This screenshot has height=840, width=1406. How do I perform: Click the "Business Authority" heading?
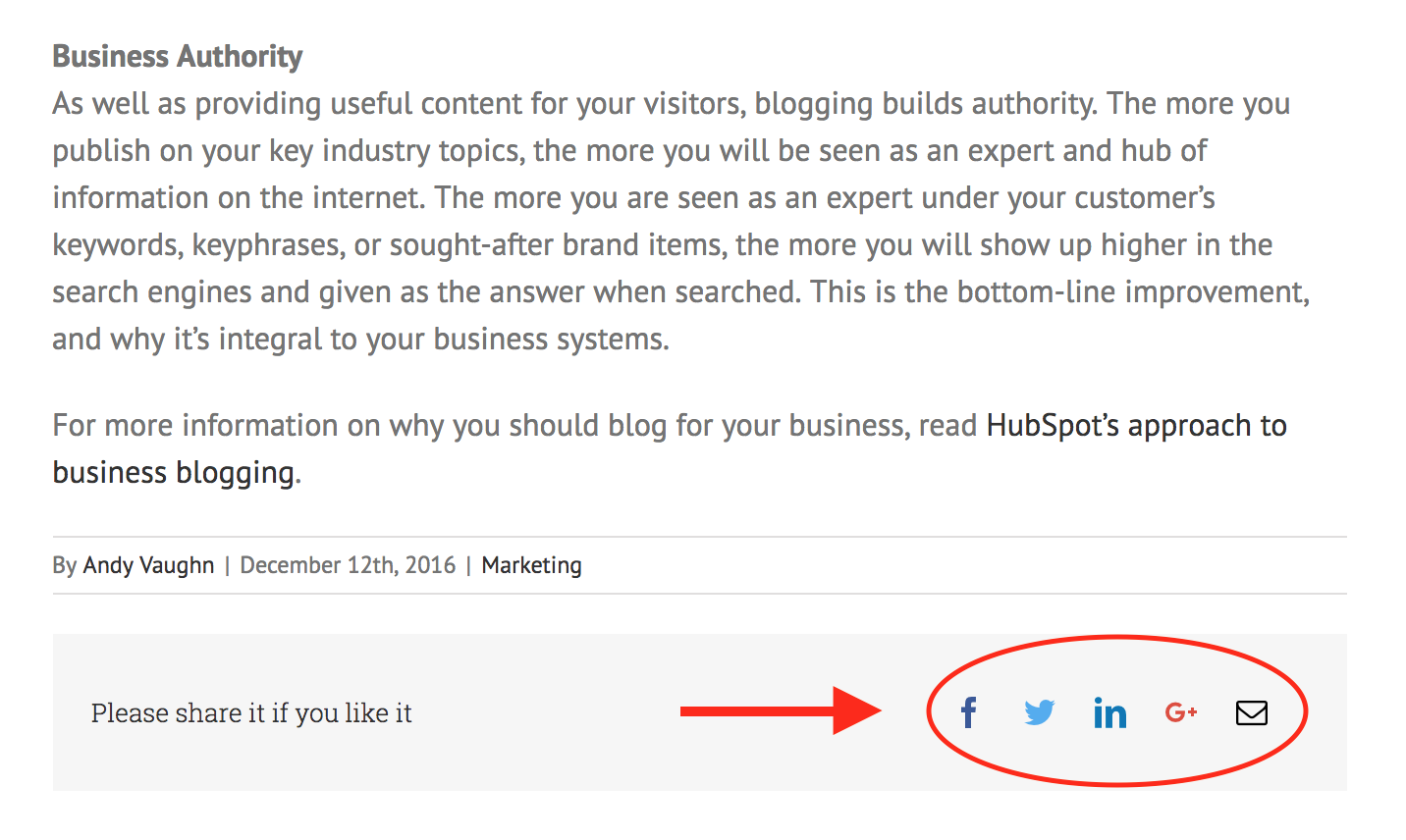click(178, 57)
